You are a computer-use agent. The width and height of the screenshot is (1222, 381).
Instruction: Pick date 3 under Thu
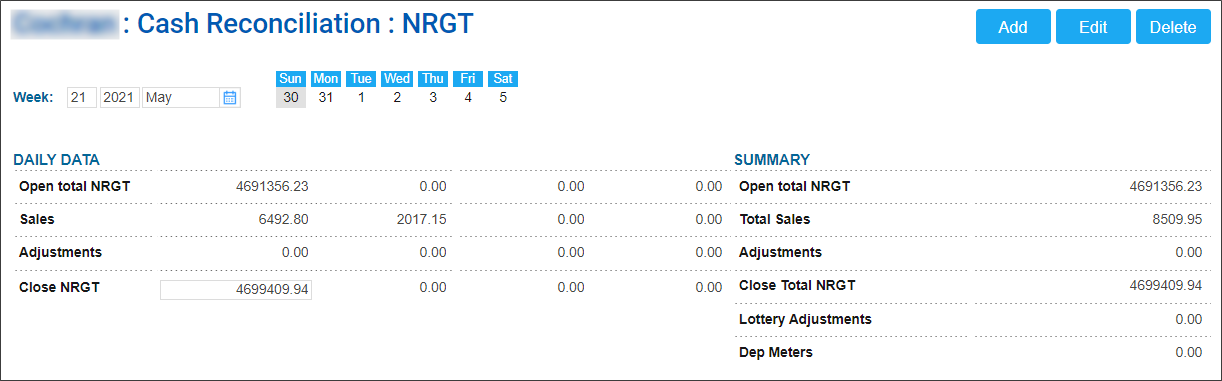pos(433,97)
